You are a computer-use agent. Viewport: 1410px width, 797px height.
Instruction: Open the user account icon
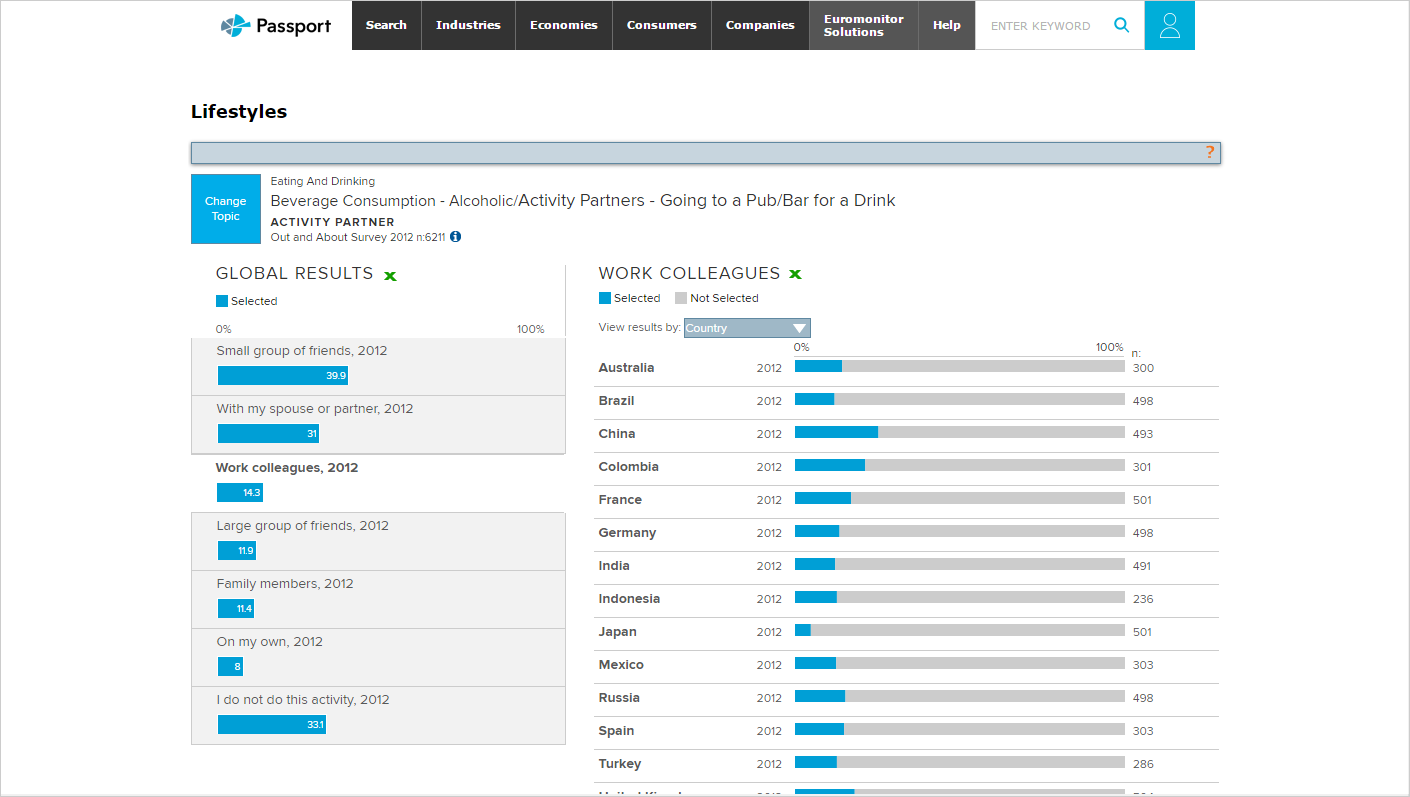tap(1169, 26)
